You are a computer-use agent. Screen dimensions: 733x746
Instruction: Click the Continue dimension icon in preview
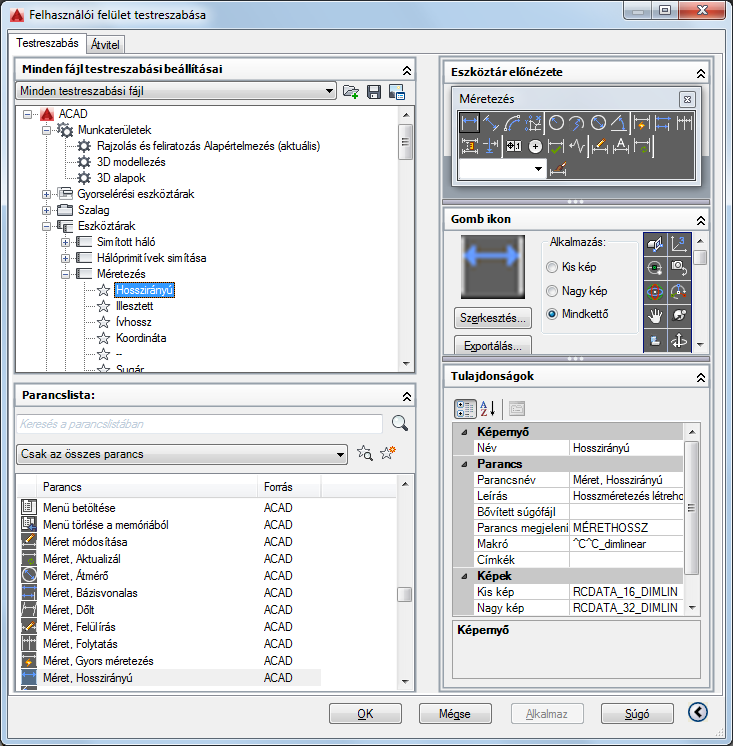point(684,123)
